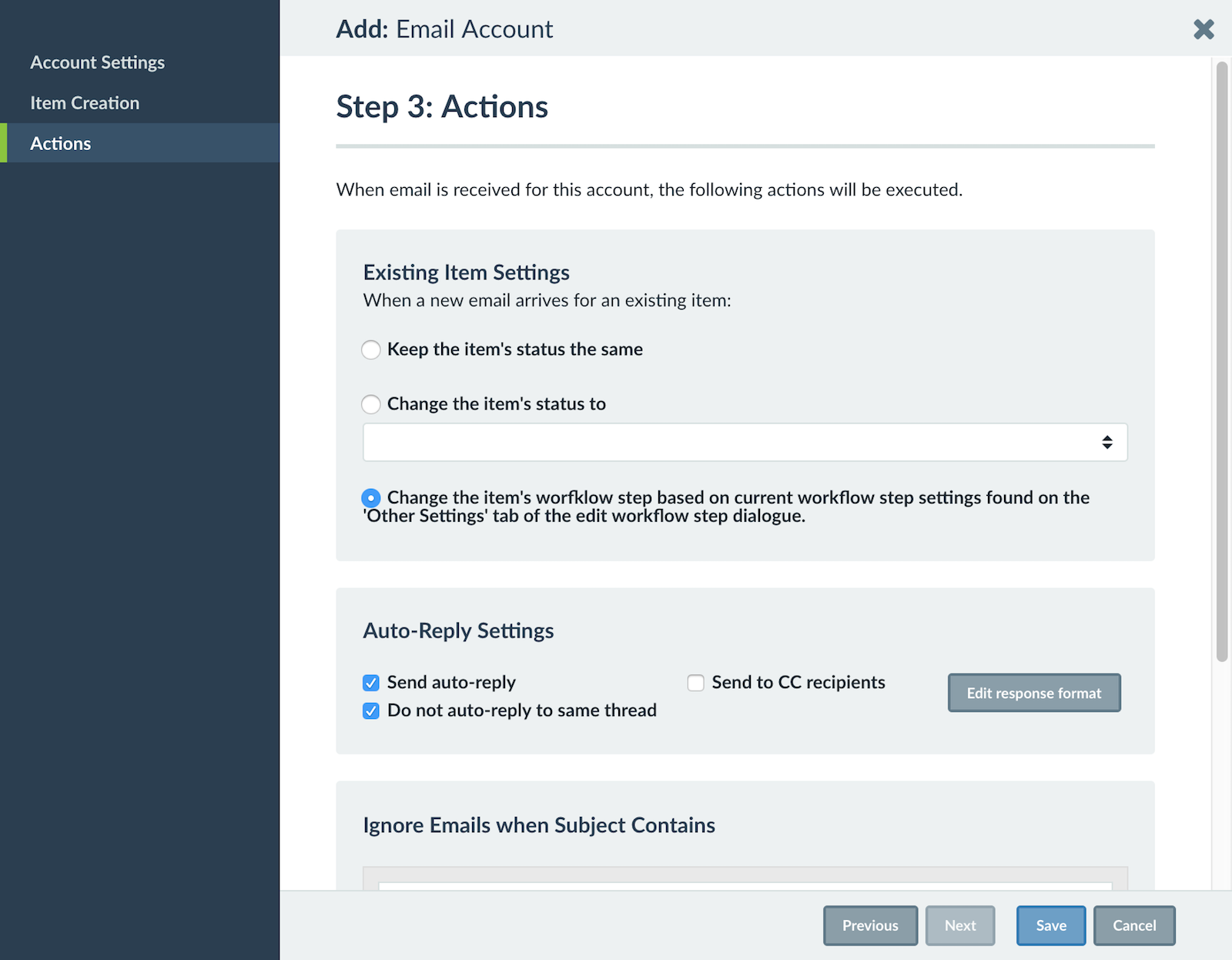The height and width of the screenshot is (960, 1232).
Task: Click the Save button
Action: click(1050, 925)
